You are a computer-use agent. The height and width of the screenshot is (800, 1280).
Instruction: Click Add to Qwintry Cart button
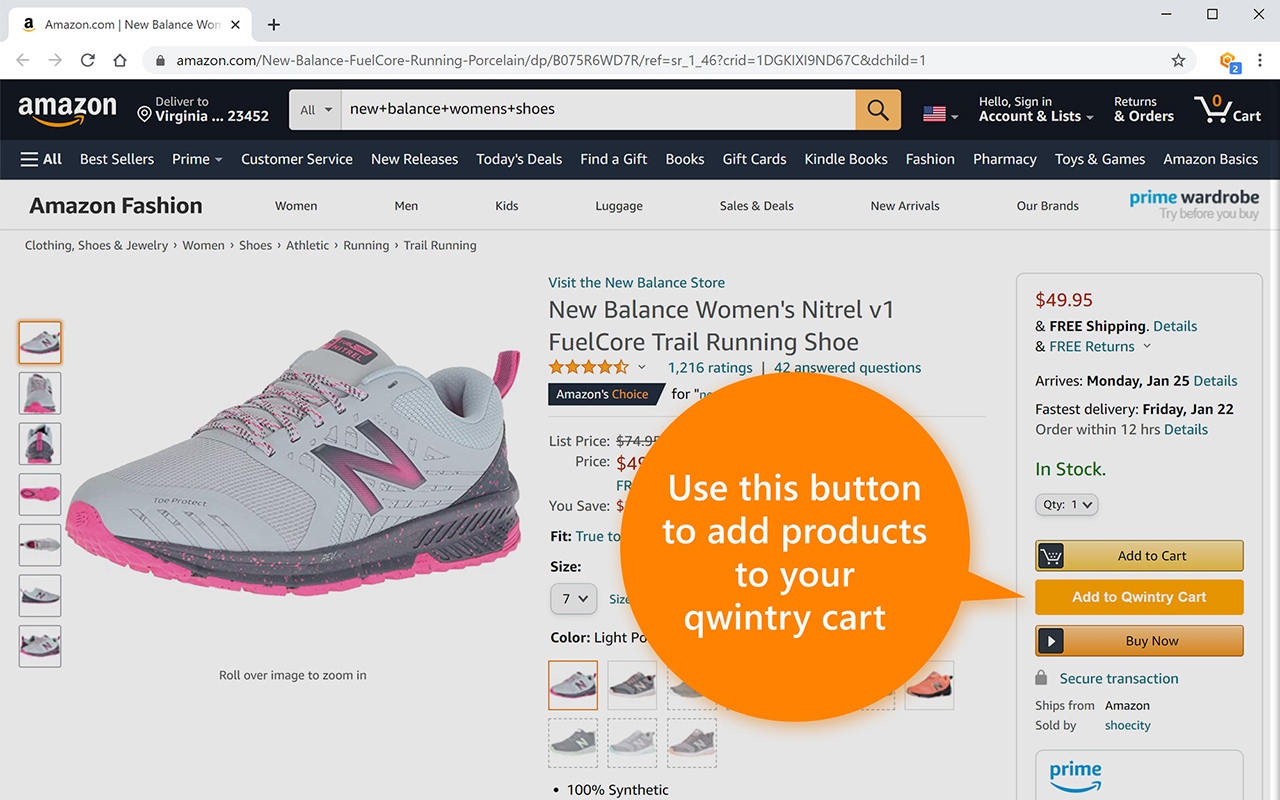click(x=1139, y=597)
